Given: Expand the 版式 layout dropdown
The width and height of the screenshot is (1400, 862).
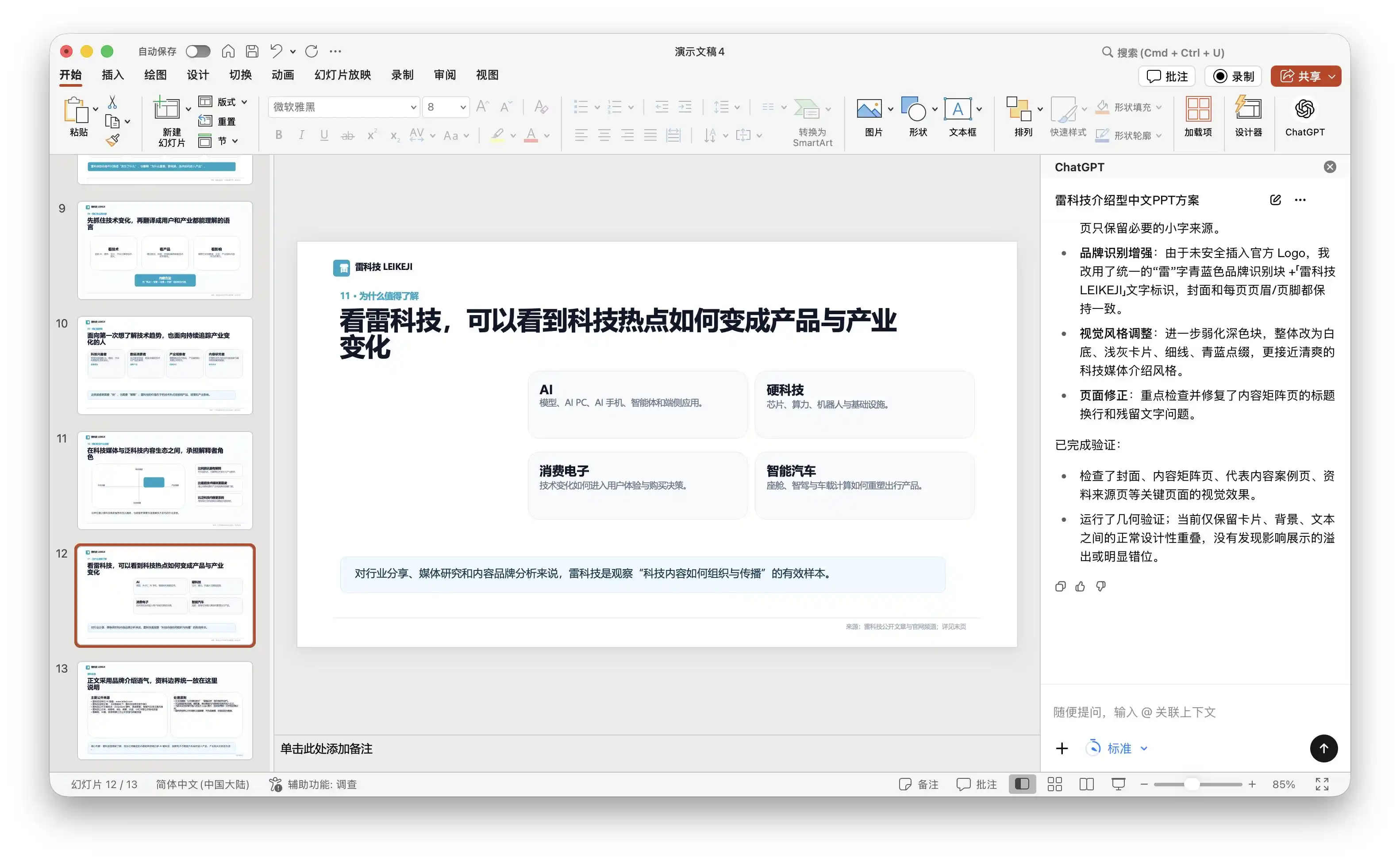Looking at the screenshot, I should pos(245,102).
